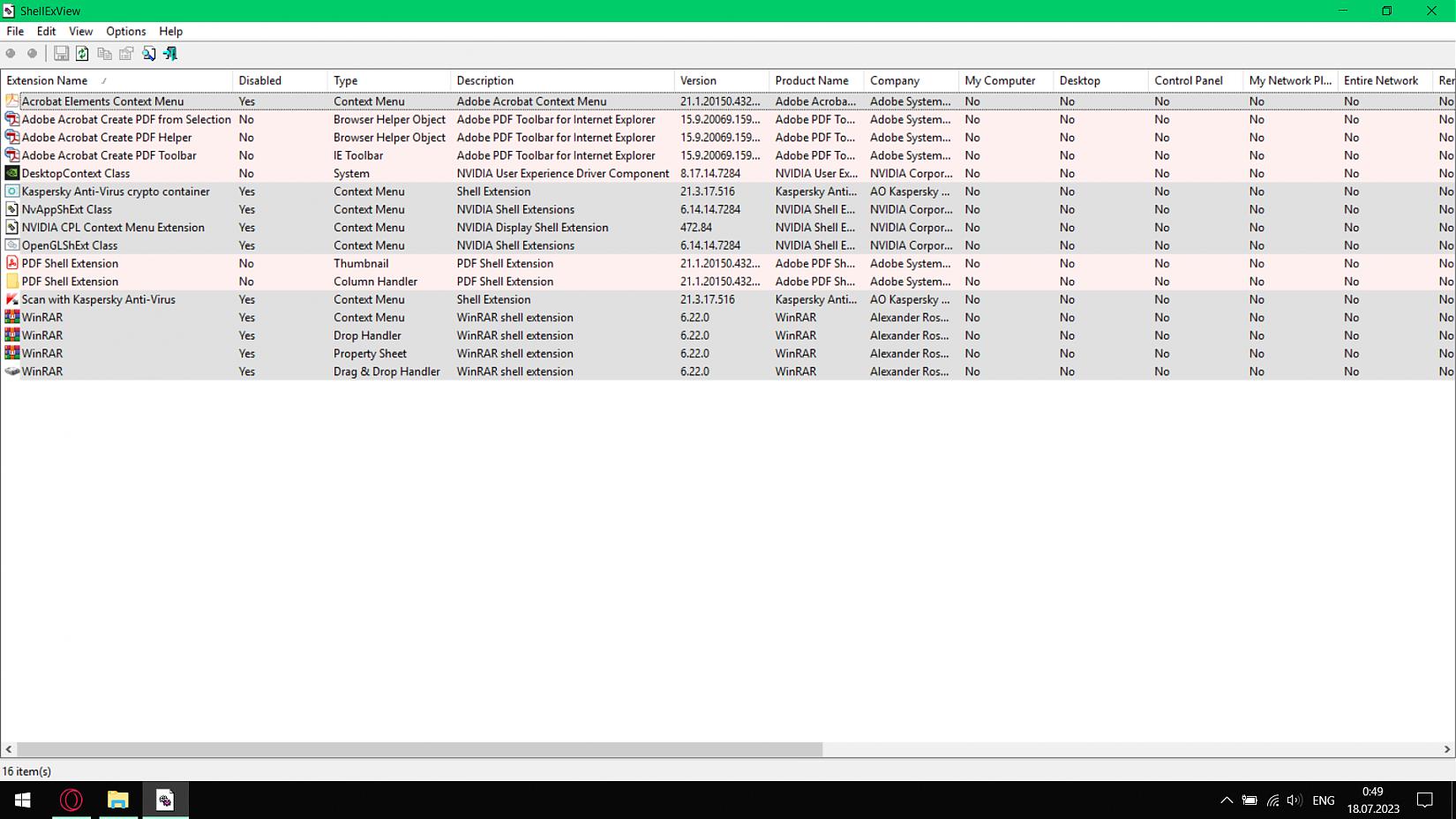
Task: Open the Windows Start menu
Action: click(23, 800)
